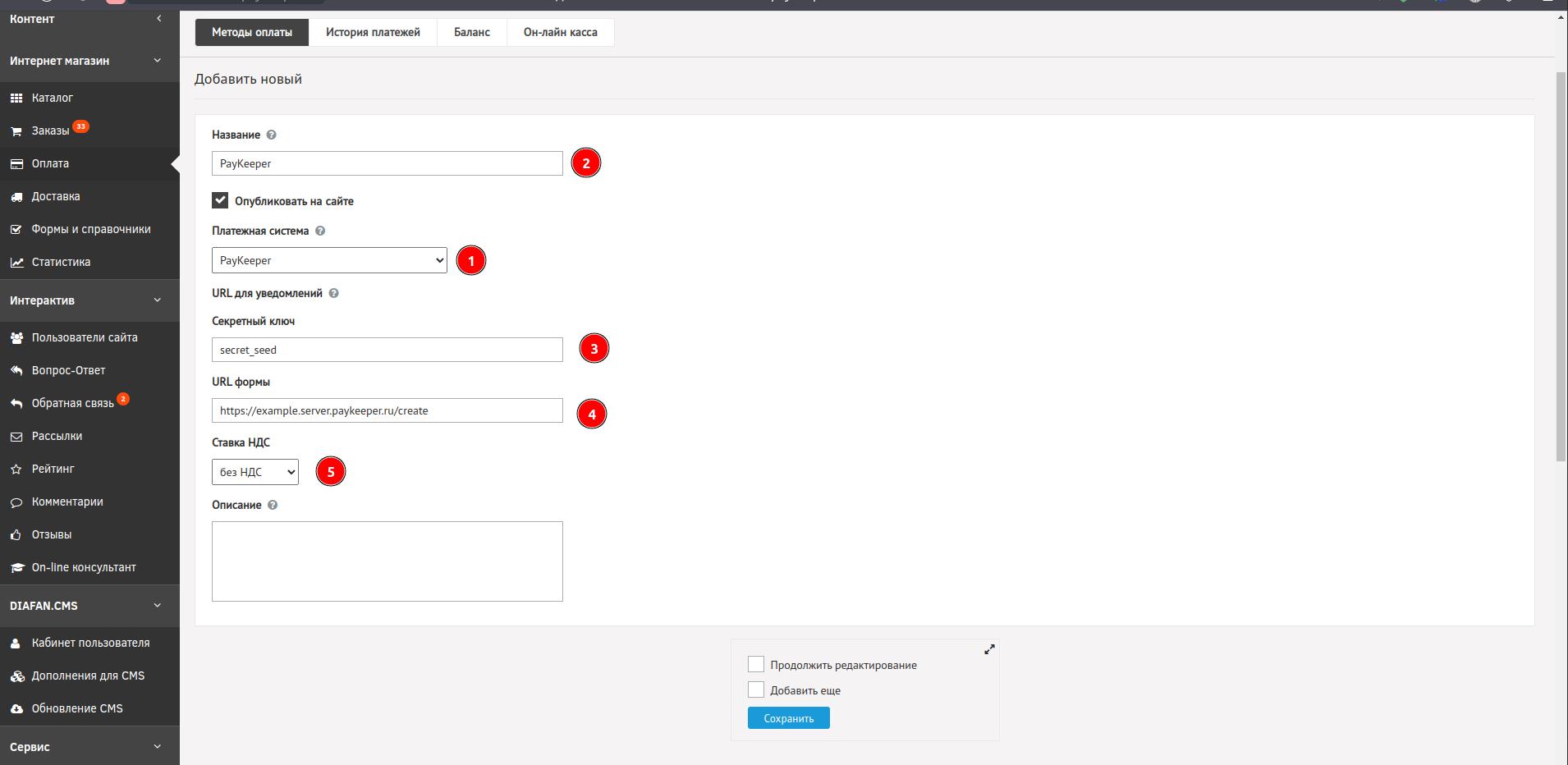Click the Доставка truck icon
Viewport: 1568px width, 765px height.
[x=16, y=197]
